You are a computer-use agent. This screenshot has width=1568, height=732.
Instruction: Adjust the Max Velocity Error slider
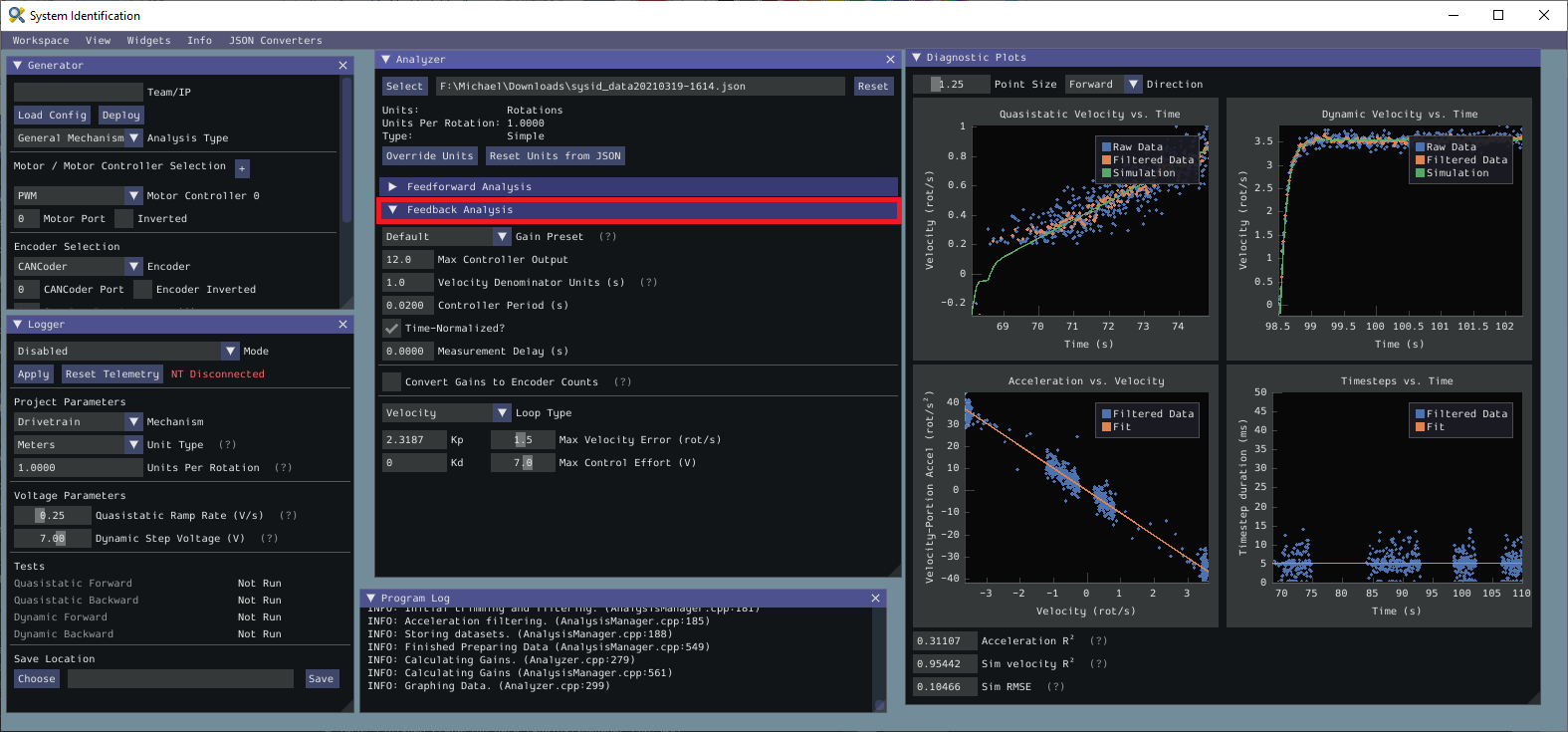point(523,440)
